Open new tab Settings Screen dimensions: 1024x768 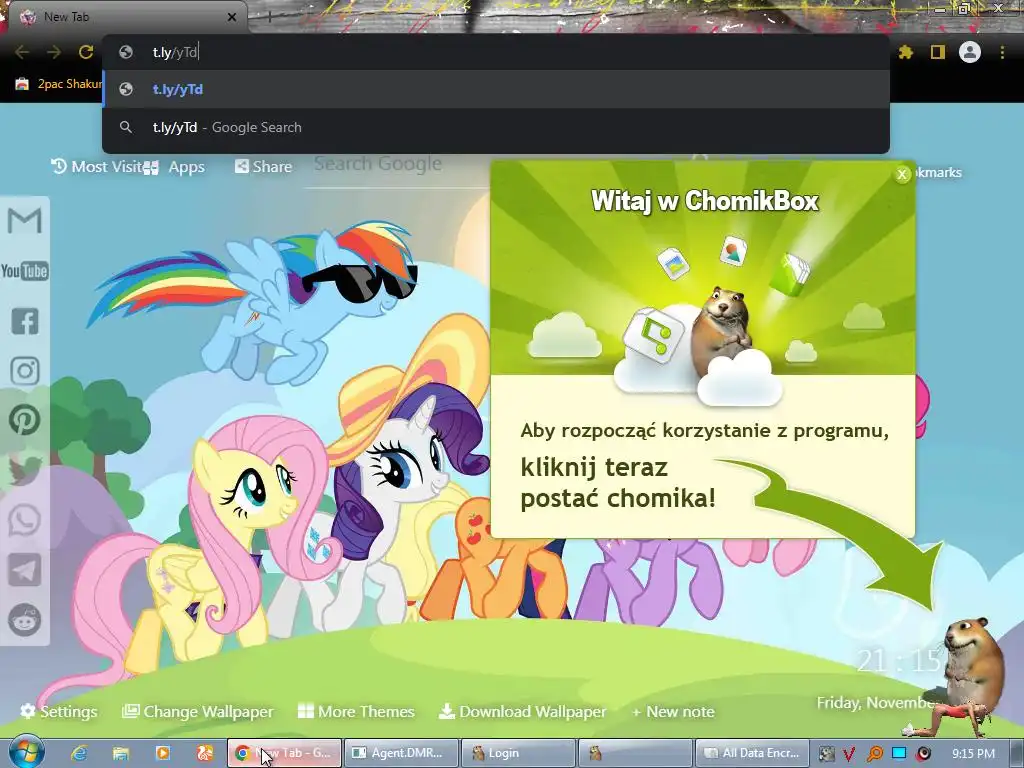click(59, 711)
